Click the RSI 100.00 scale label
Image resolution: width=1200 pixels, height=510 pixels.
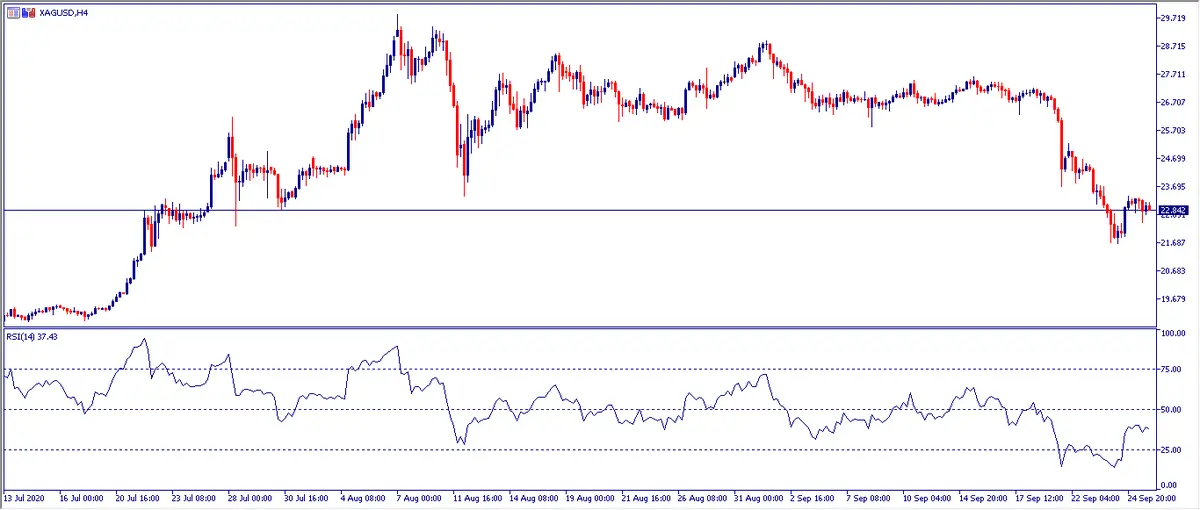pyautogui.click(x=1172, y=333)
